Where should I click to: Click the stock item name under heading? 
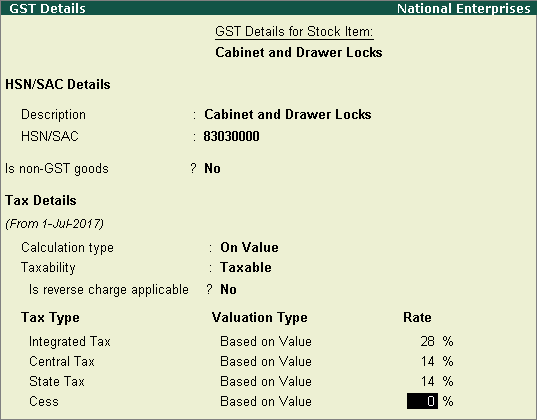click(x=299, y=52)
